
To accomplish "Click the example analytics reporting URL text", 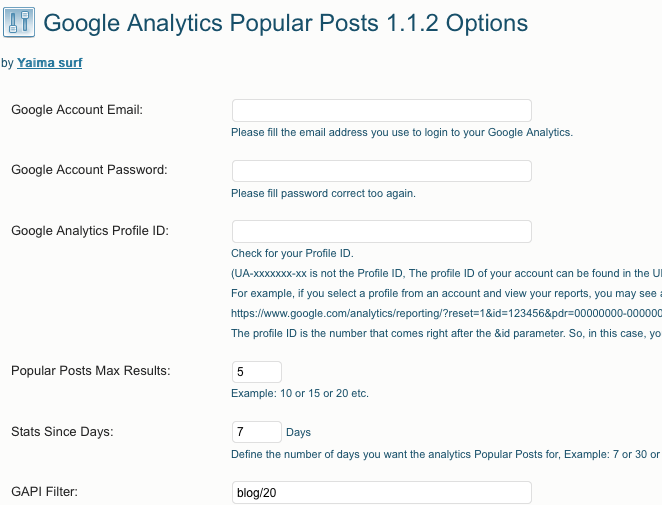I will pos(446,313).
